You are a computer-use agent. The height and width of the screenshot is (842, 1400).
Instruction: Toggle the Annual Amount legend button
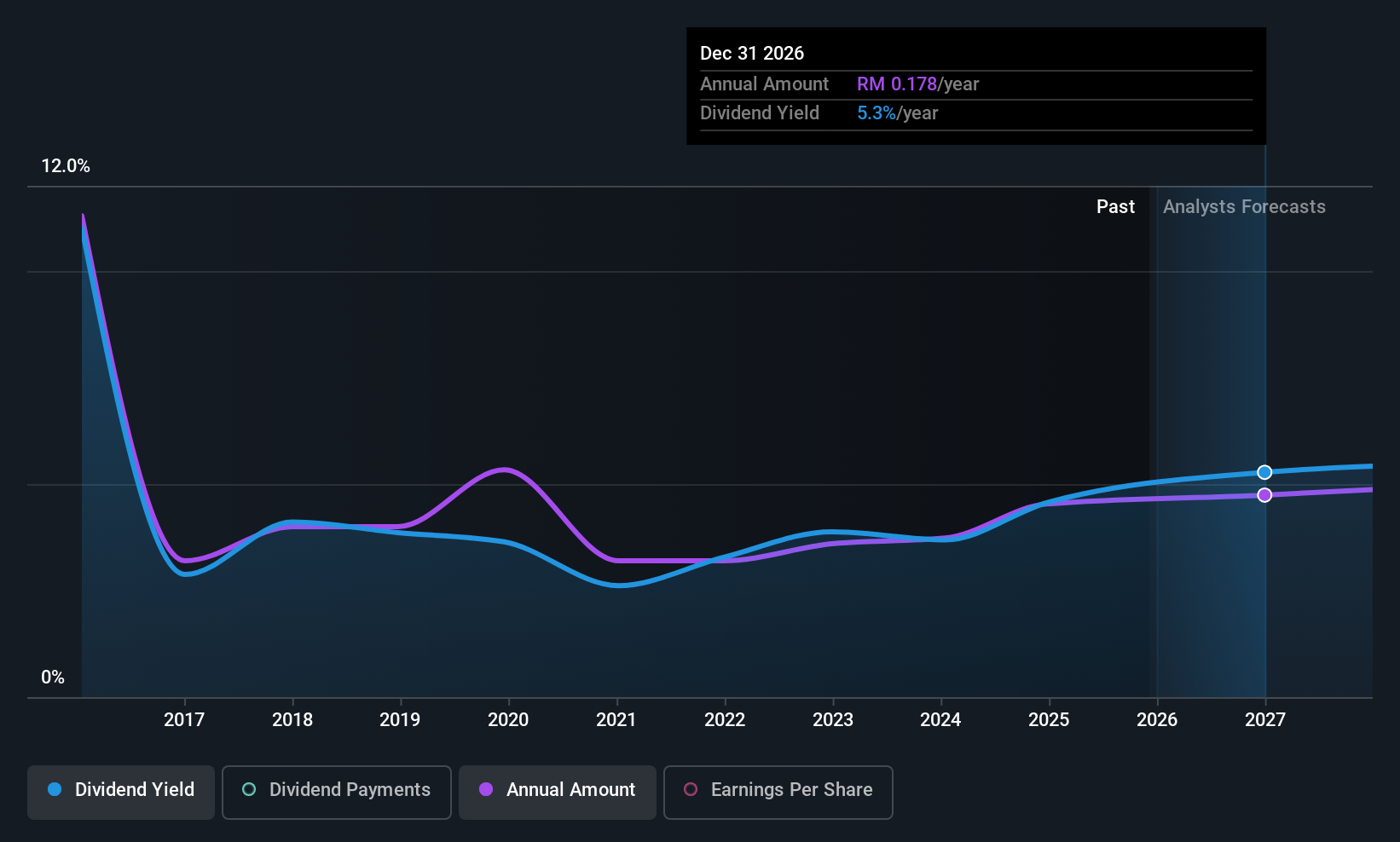pos(558,791)
